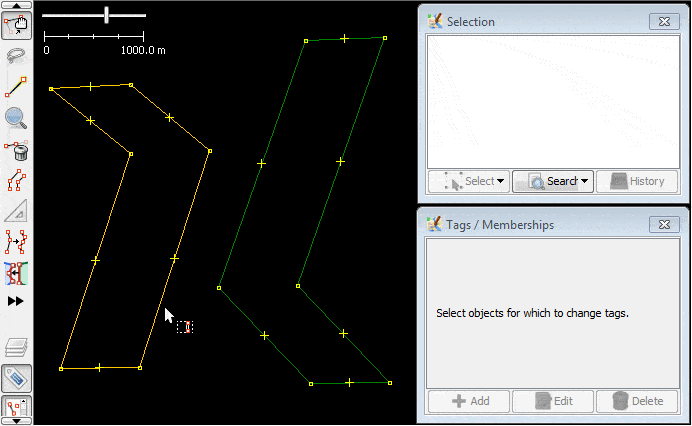This screenshot has width=692, height=426.
Task: Open the Search history dropdown arrow
Action: (584, 181)
